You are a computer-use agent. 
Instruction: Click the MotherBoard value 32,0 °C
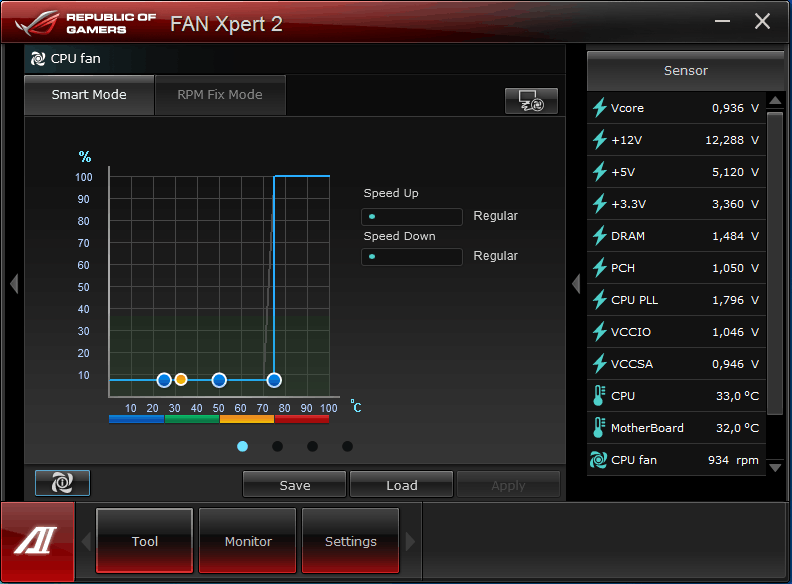click(737, 428)
